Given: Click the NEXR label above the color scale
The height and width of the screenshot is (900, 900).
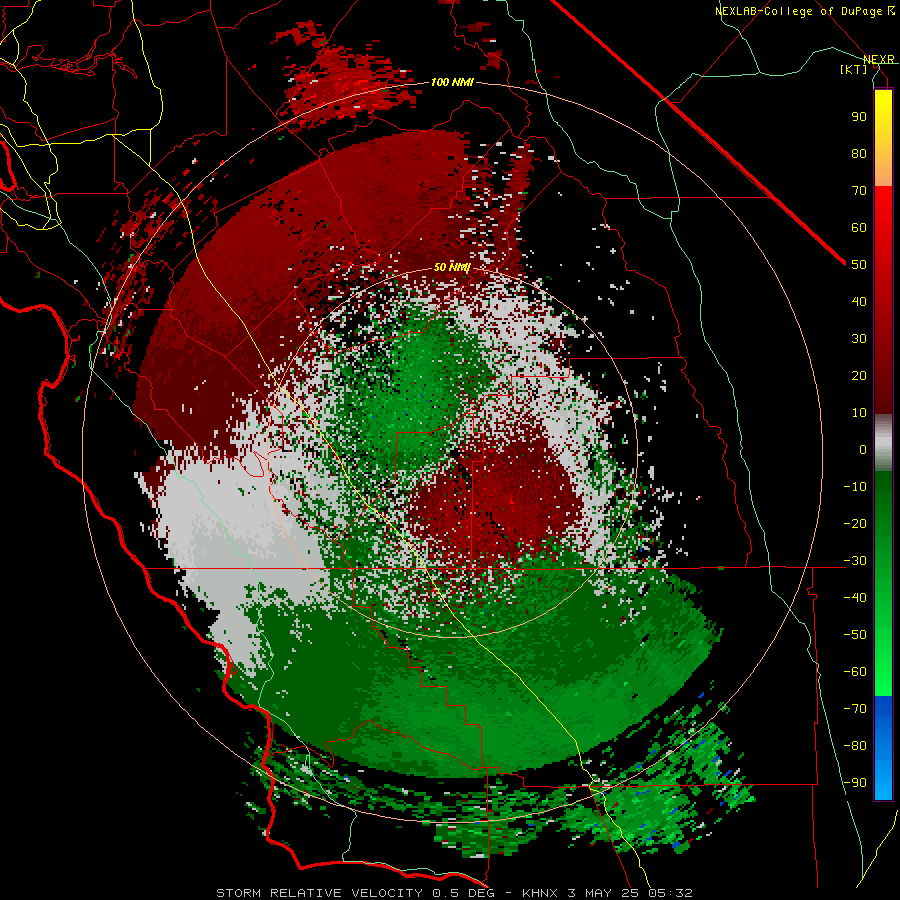Looking at the screenshot, I should coord(878,59).
